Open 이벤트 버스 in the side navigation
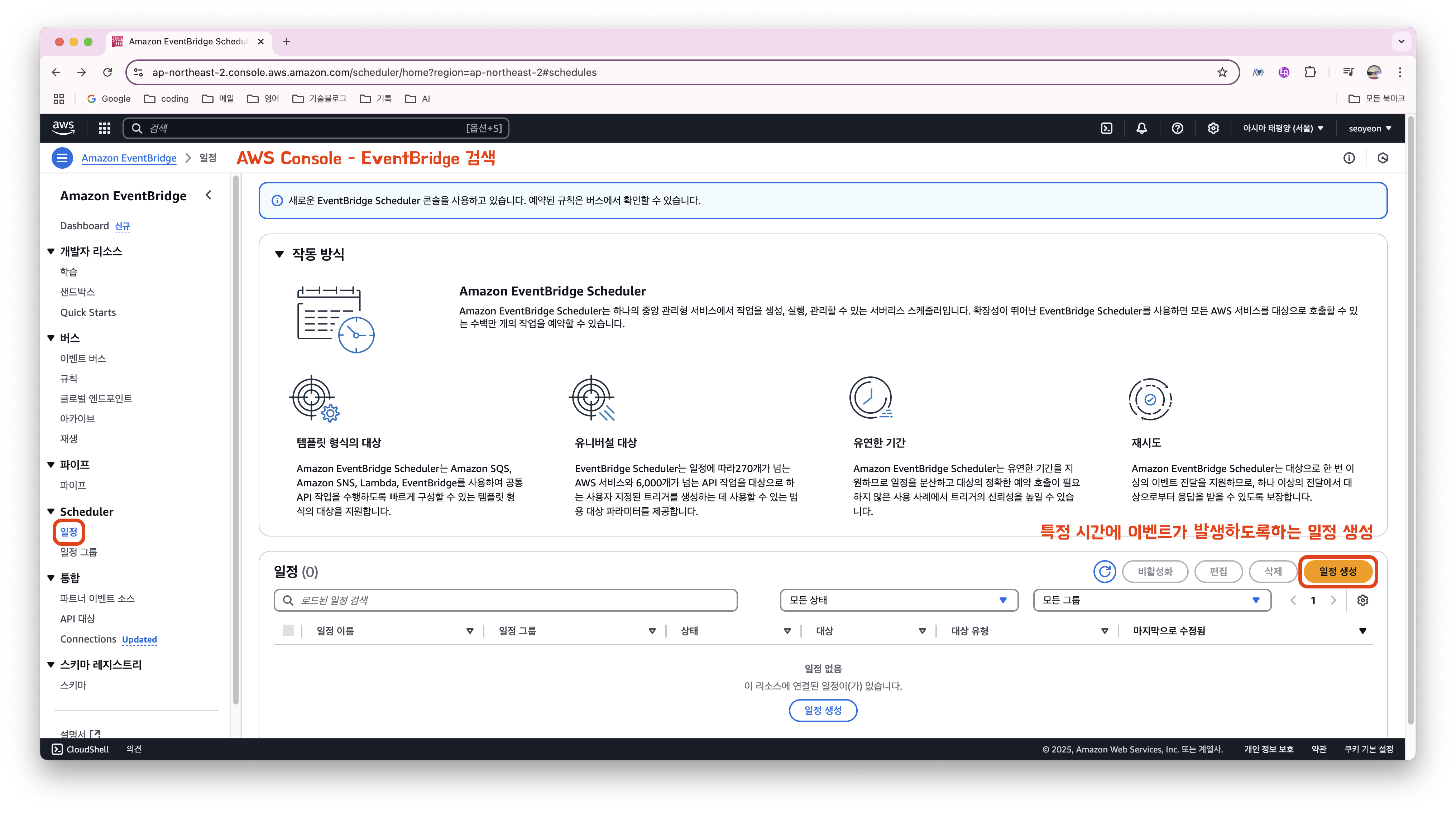 pyautogui.click(x=83, y=358)
